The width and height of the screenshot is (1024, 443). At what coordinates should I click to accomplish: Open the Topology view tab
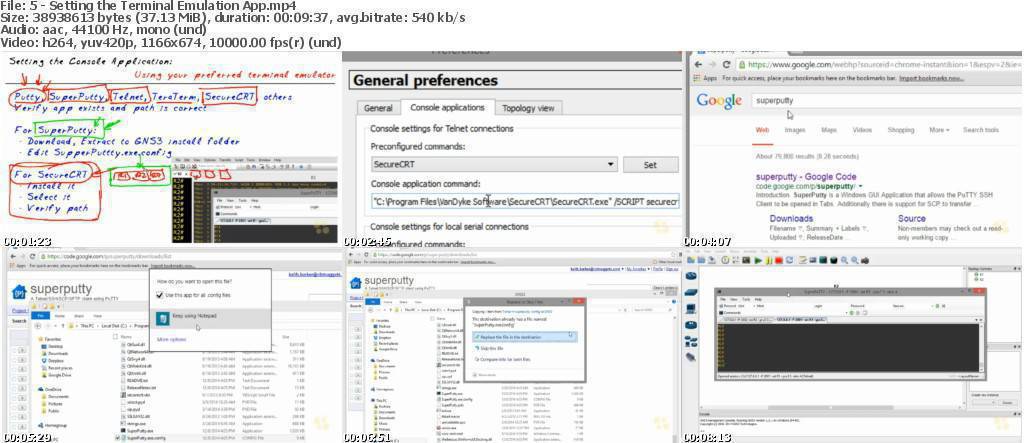click(528, 108)
